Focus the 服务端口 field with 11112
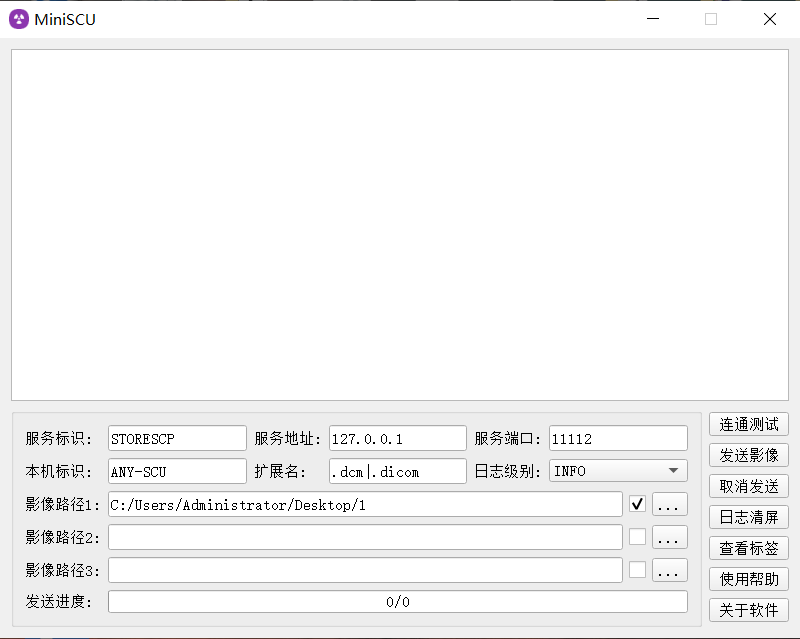 [x=618, y=438]
